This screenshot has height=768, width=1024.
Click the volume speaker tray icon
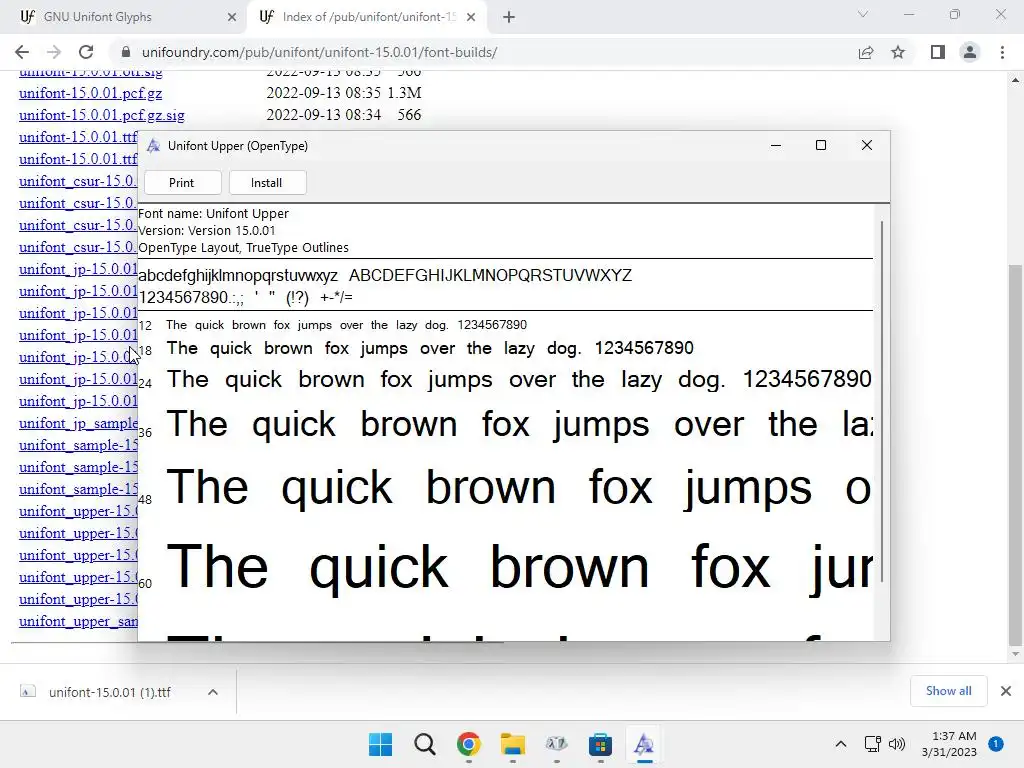897,744
